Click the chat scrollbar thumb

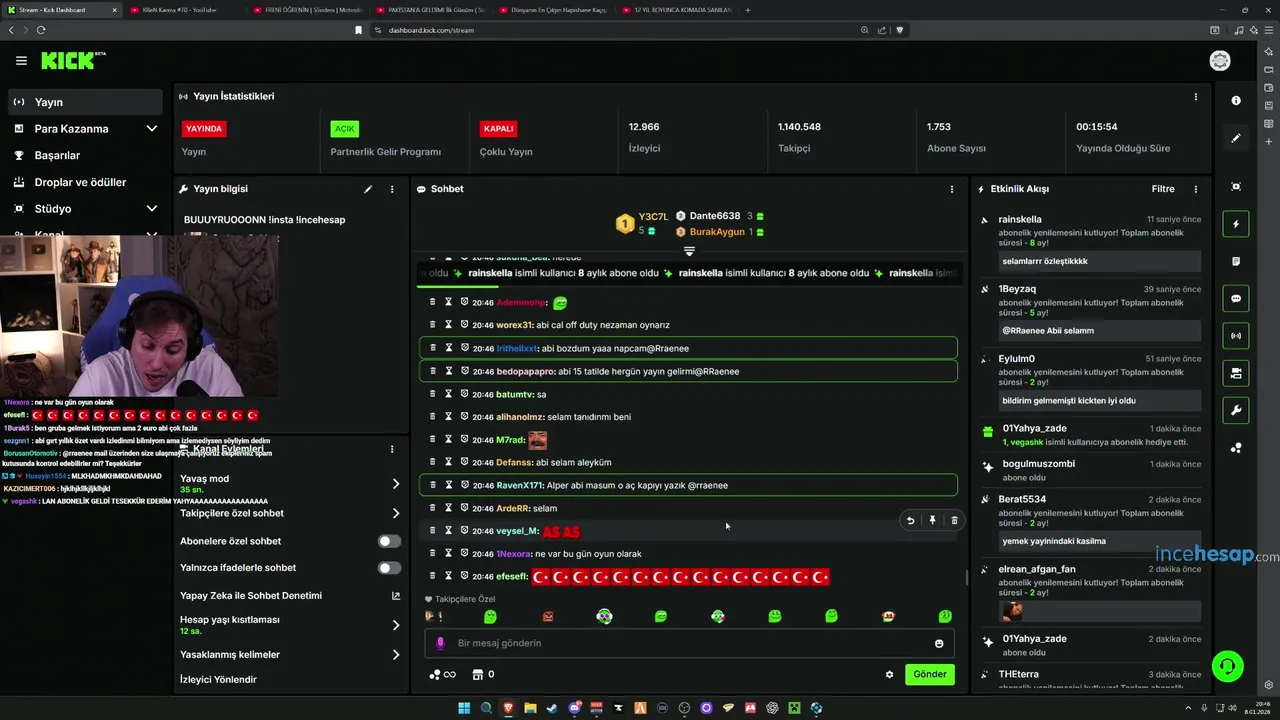pos(966,577)
